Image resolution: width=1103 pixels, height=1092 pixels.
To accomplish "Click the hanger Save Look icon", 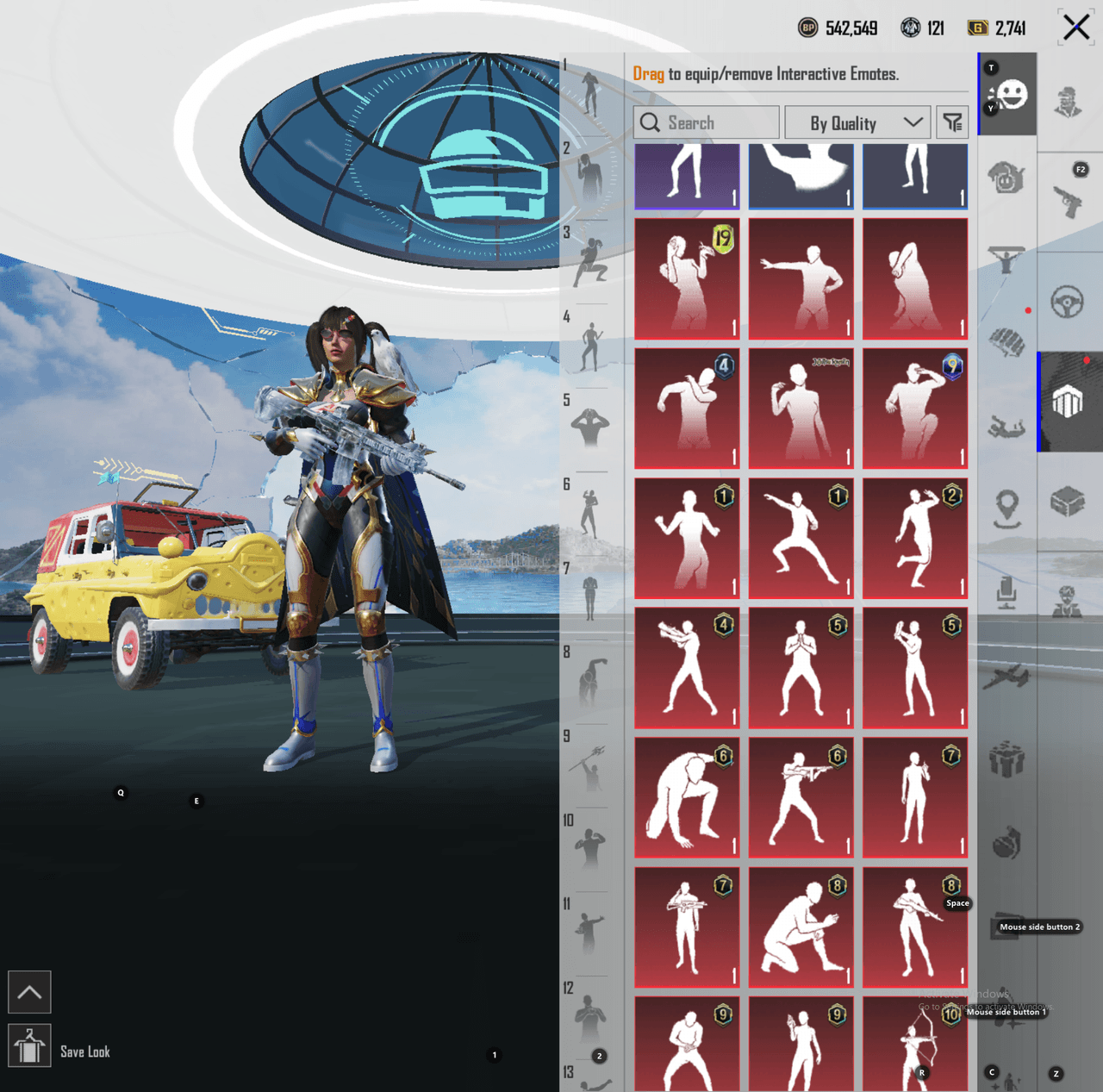I will coord(29,1045).
